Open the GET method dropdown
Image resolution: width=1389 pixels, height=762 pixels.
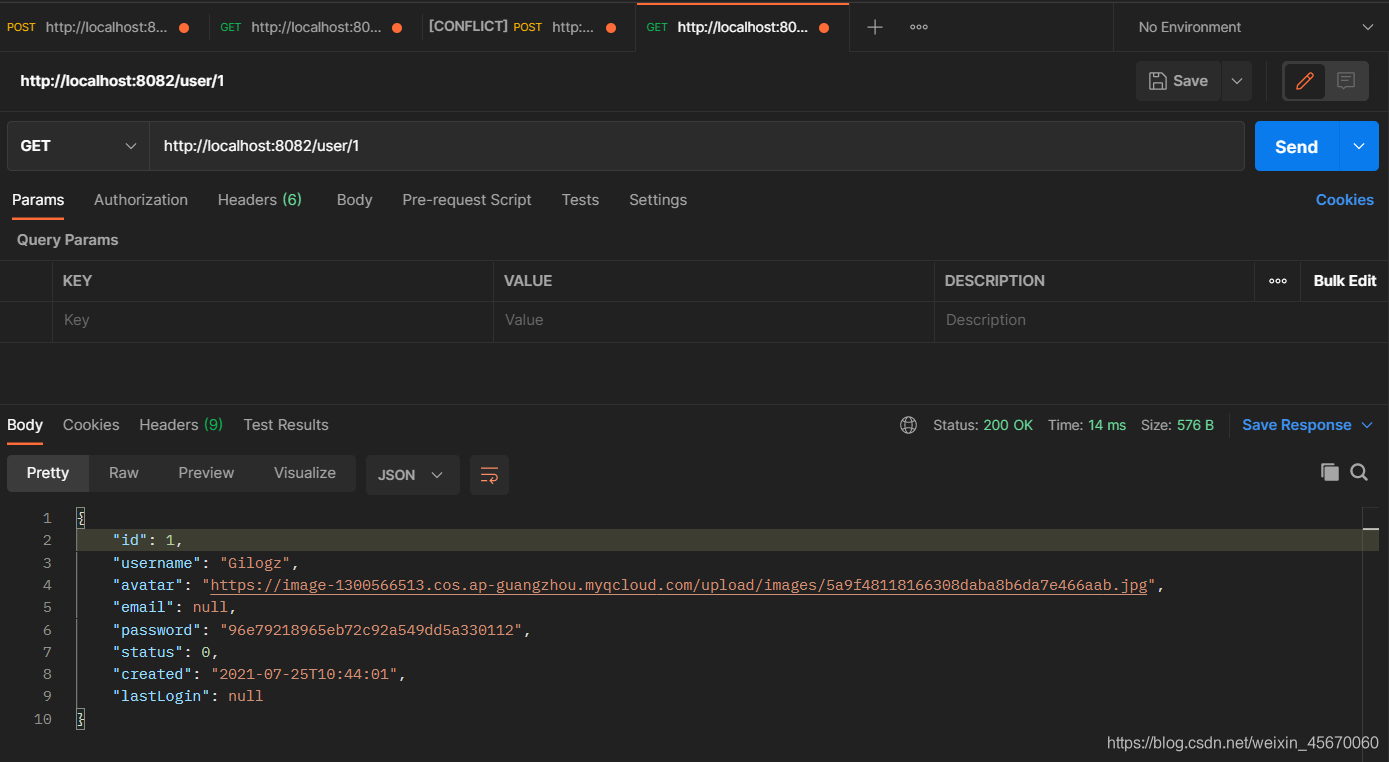pos(78,146)
